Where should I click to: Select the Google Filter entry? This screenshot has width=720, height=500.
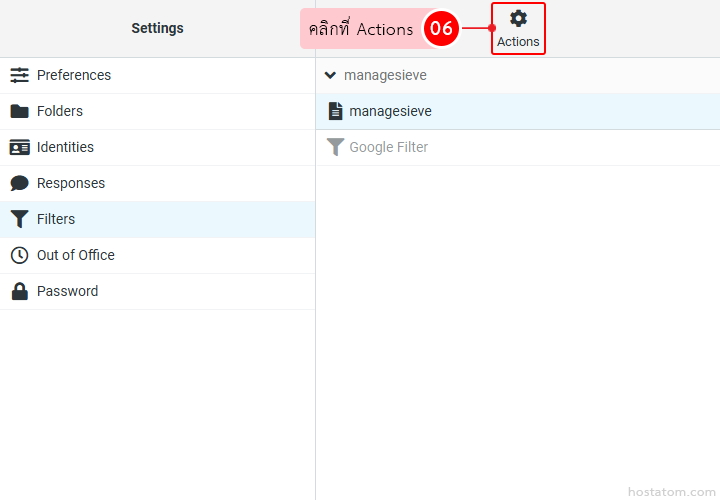(x=388, y=147)
